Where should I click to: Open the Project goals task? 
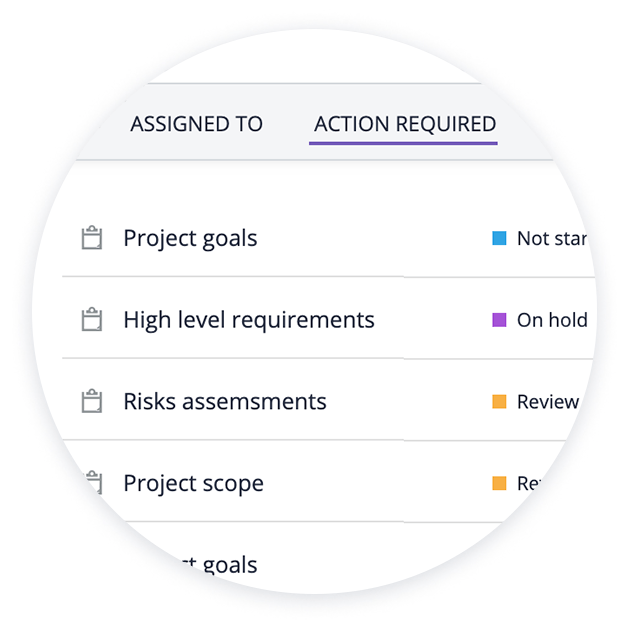190,239
